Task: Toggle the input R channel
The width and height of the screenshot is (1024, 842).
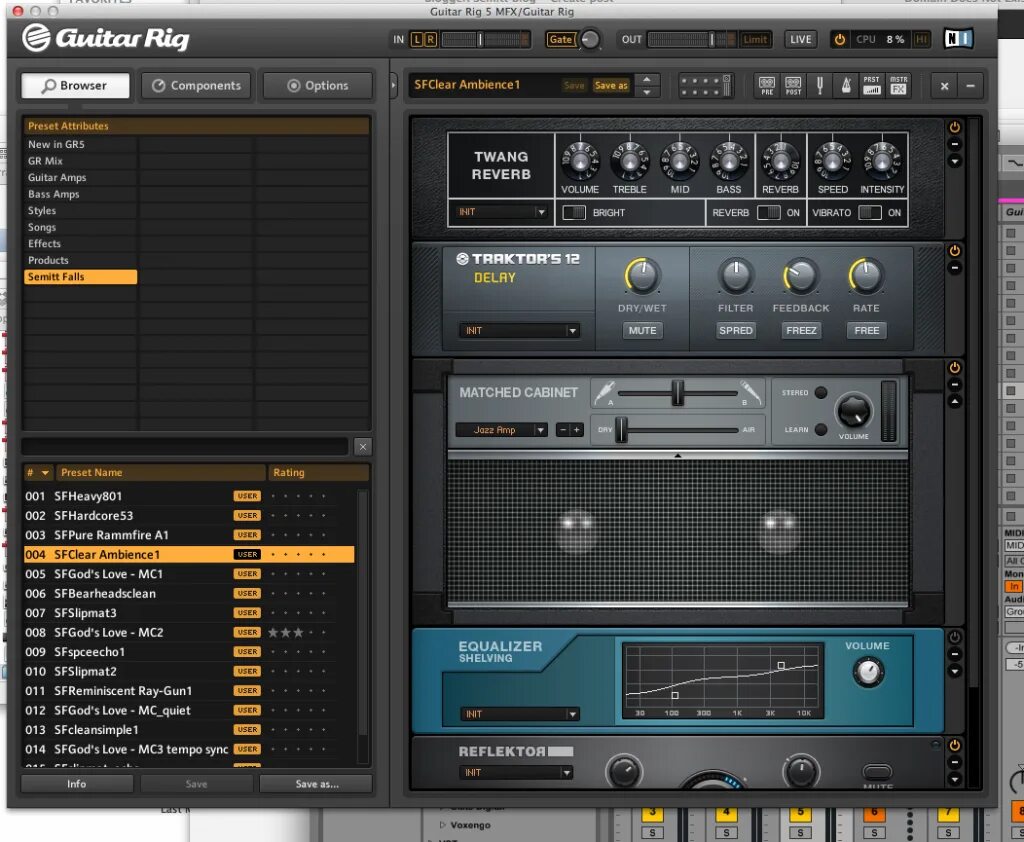Action: coord(430,39)
